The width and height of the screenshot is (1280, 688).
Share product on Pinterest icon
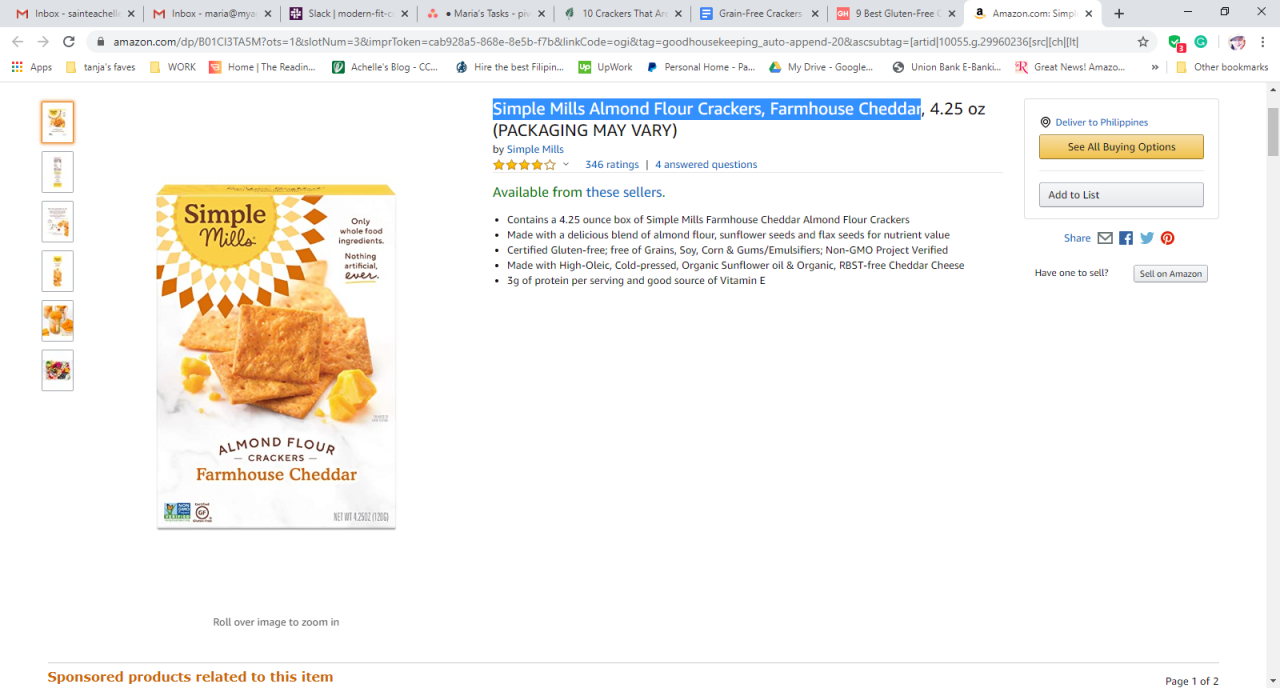[1167, 238]
